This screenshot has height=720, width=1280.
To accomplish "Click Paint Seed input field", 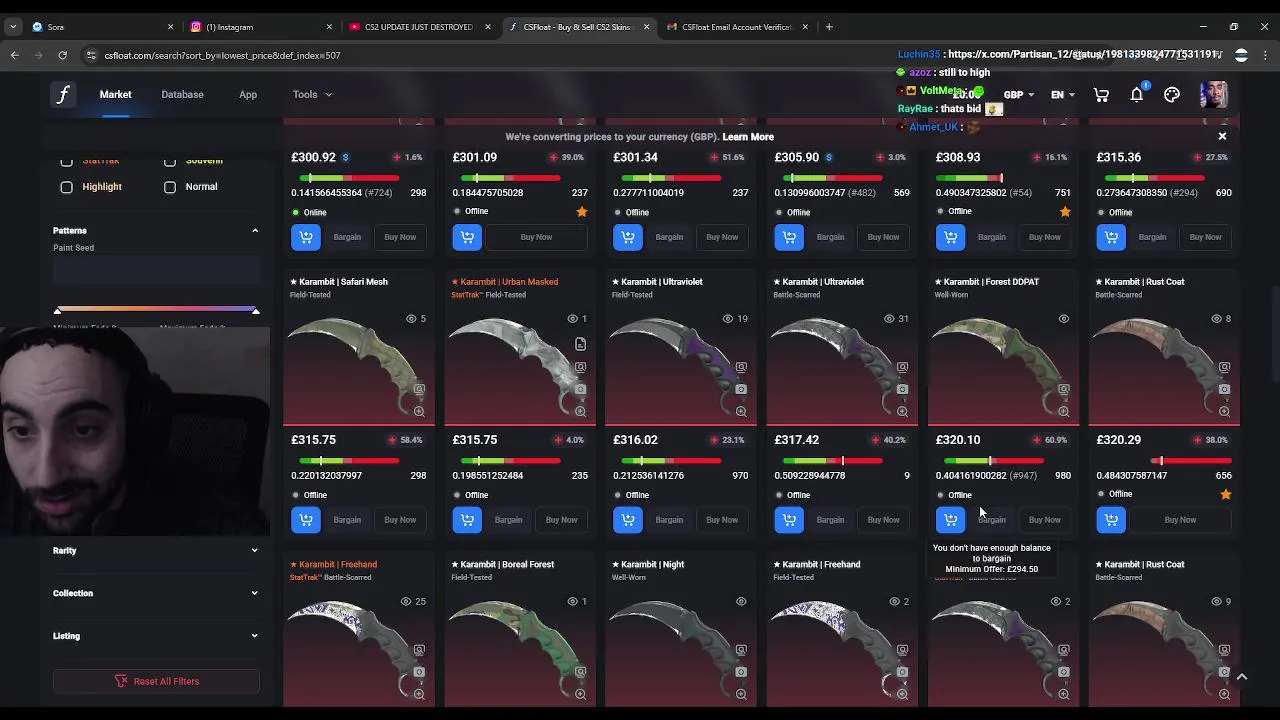I will (156, 270).
